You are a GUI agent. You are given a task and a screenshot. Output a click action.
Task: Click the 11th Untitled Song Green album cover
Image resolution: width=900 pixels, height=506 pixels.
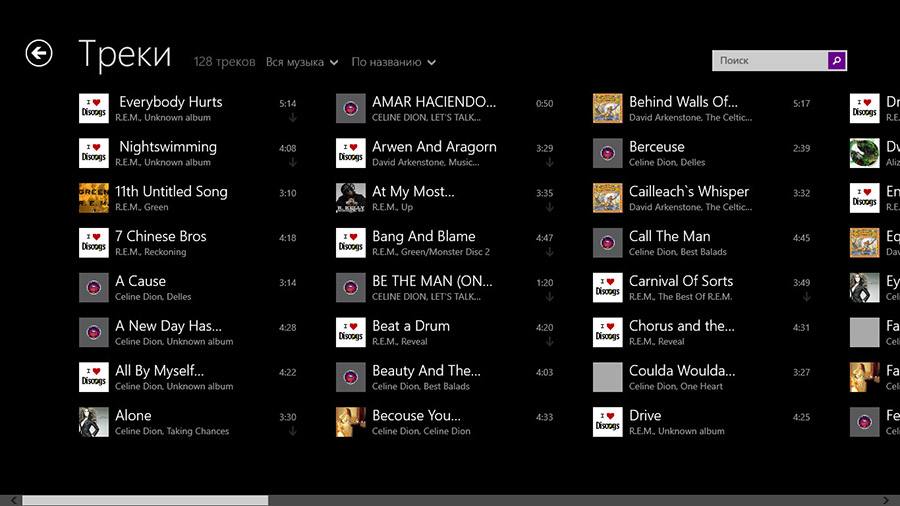[94, 198]
